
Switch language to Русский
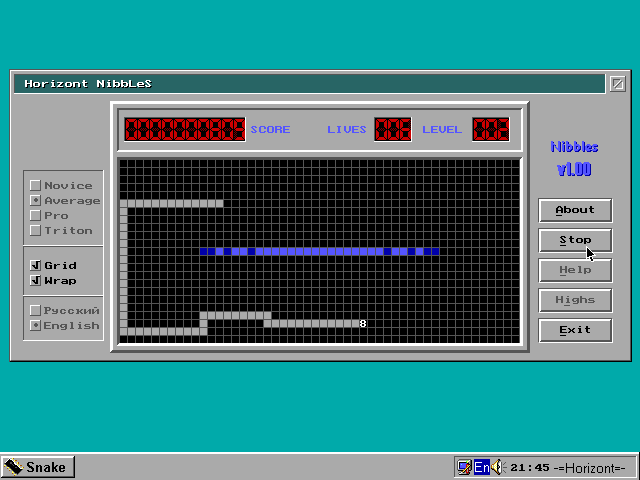(36, 310)
